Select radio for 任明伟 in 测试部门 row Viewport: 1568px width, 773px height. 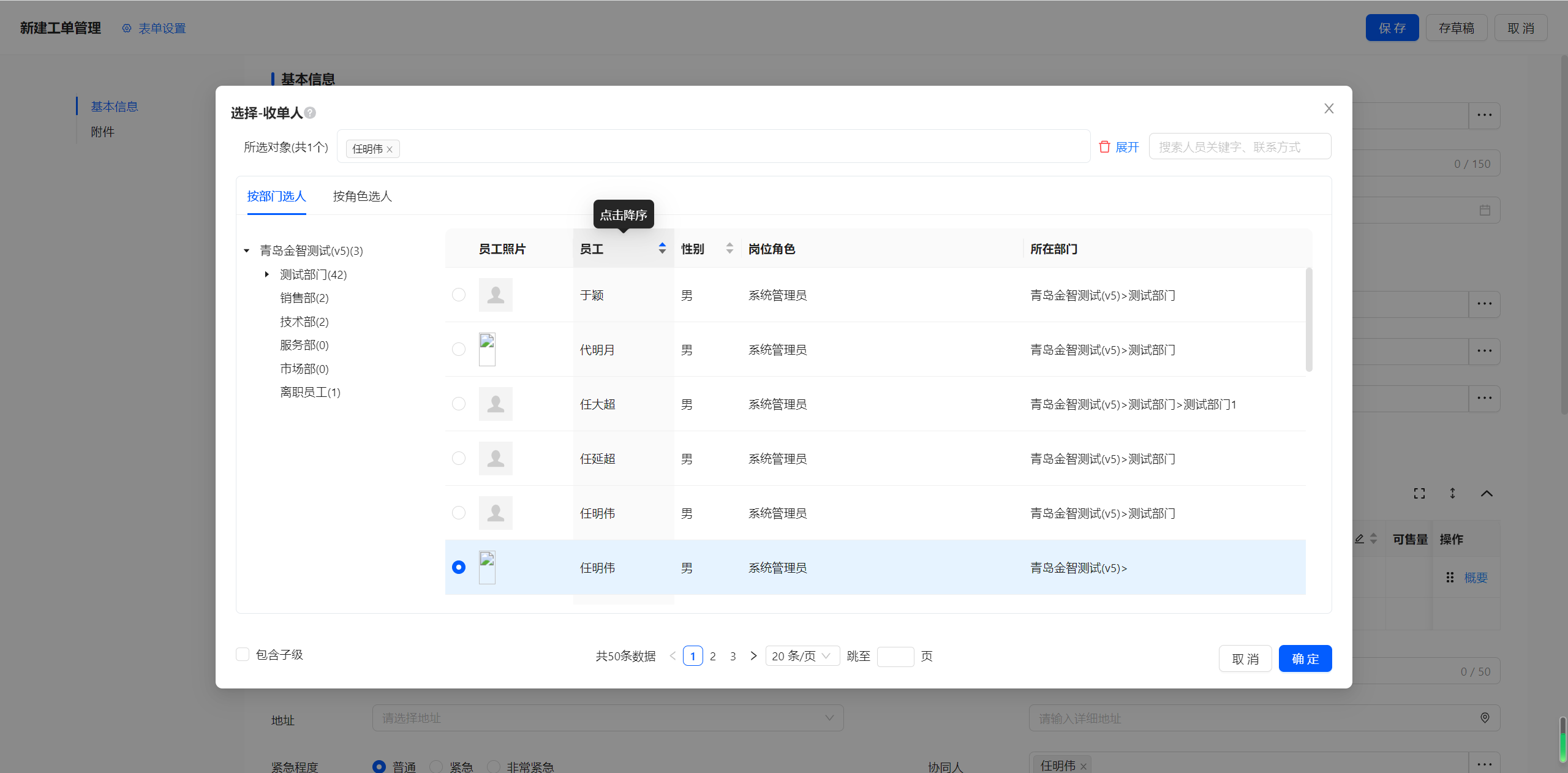[459, 513]
